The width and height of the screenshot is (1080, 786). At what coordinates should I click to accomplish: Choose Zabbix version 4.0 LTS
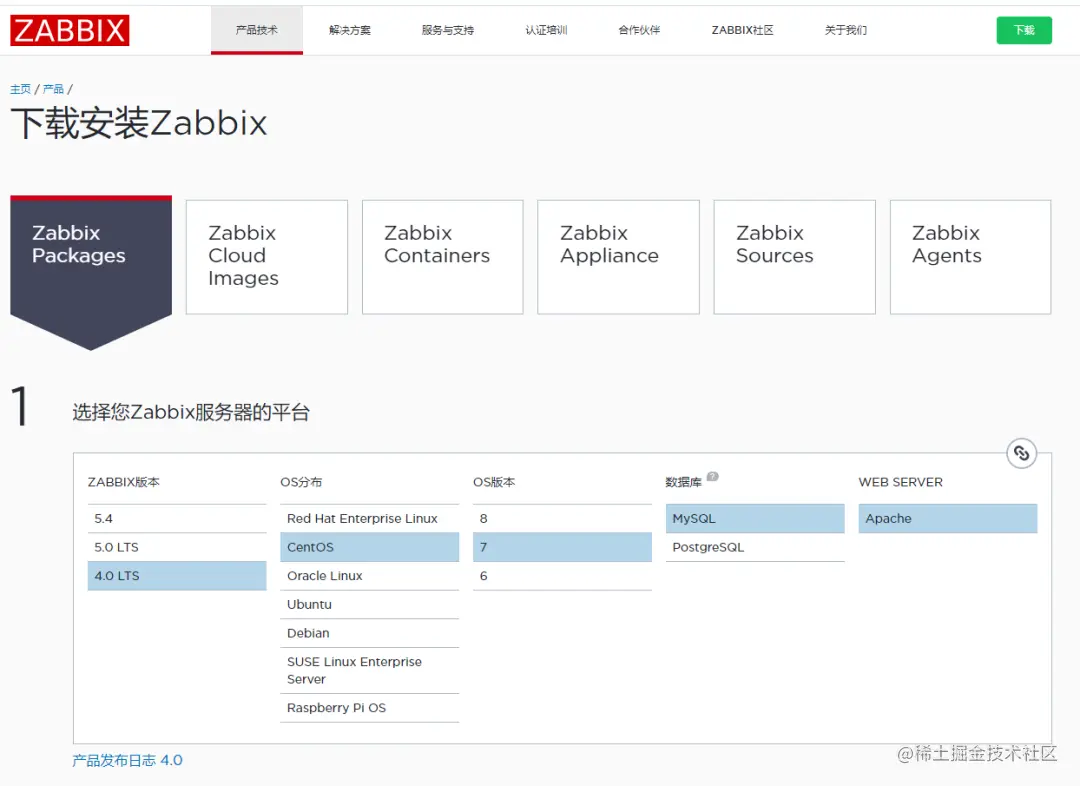pyautogui.click(x=177, y=576)
